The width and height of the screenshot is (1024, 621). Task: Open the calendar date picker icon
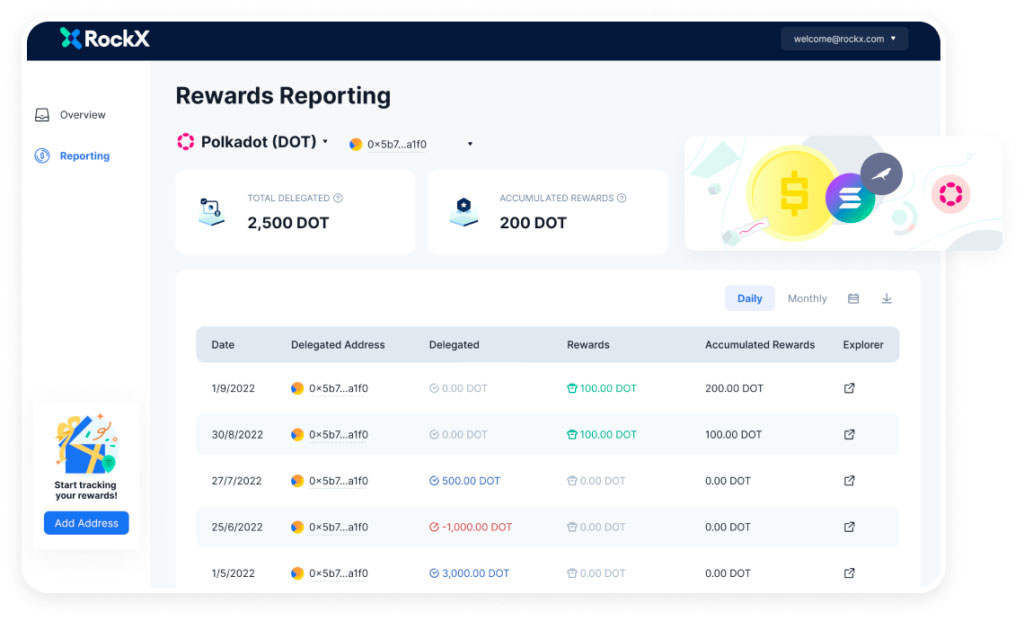coord(853,298)
